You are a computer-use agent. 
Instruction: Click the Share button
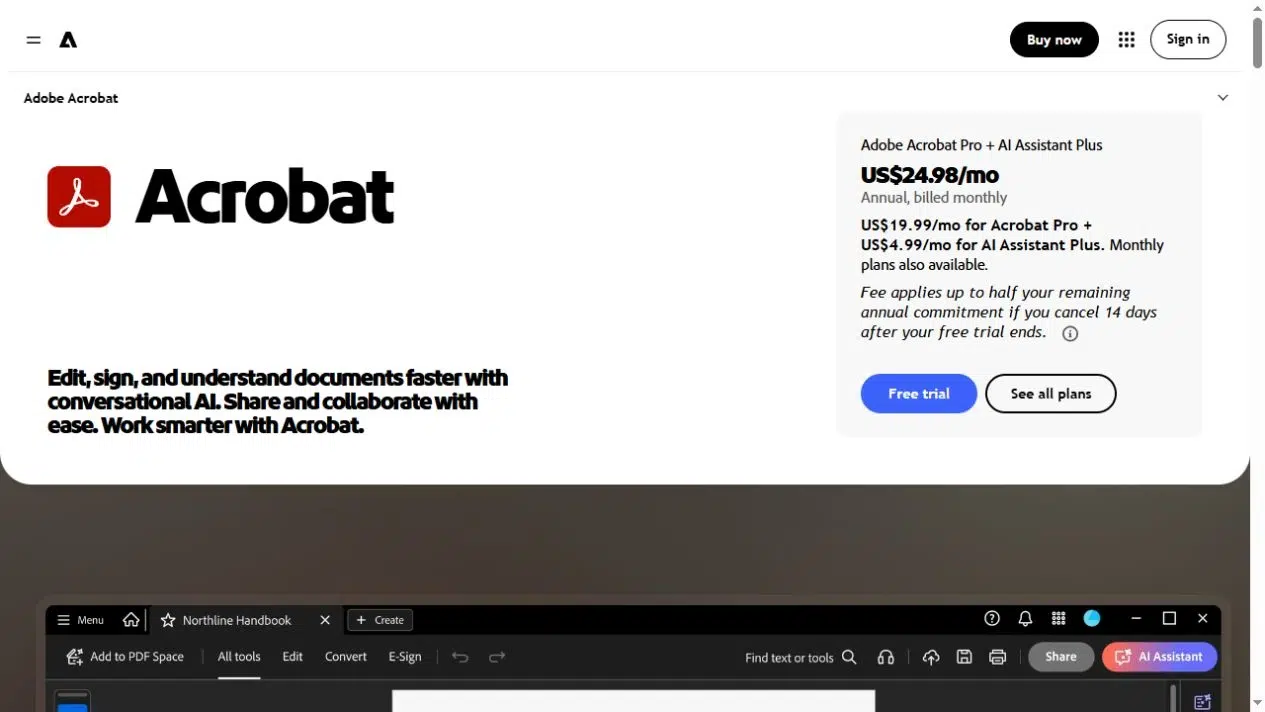click(x=1061, y=657)
